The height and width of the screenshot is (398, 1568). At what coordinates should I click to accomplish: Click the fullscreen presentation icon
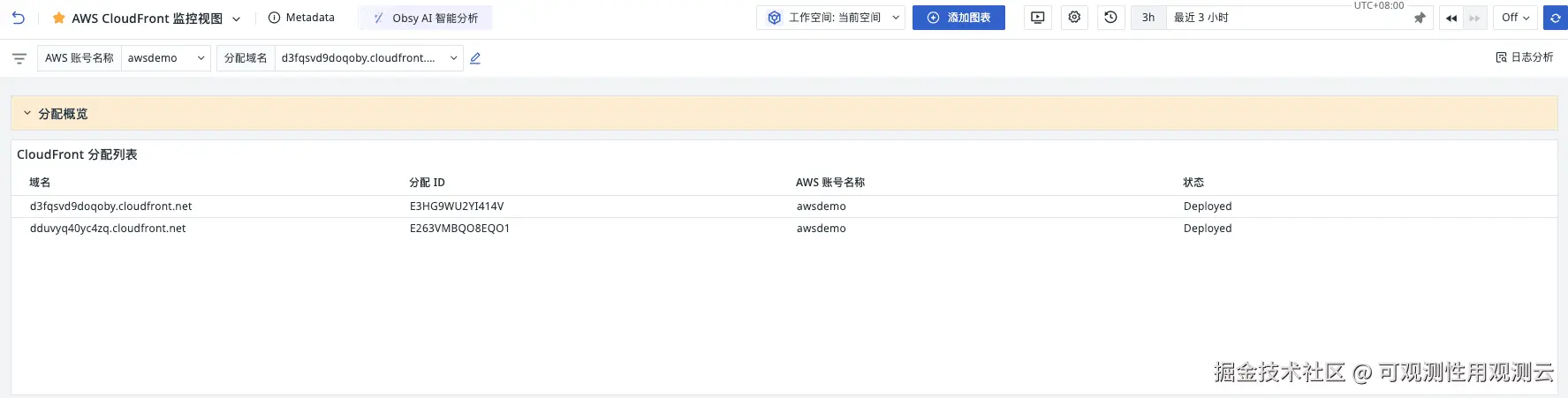[1038, 18]
